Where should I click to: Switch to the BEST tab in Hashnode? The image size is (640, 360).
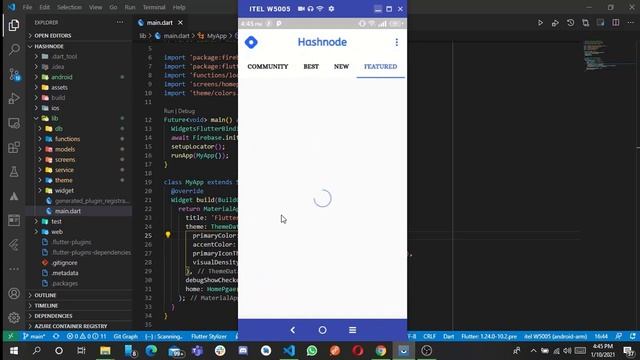point(311,67)
